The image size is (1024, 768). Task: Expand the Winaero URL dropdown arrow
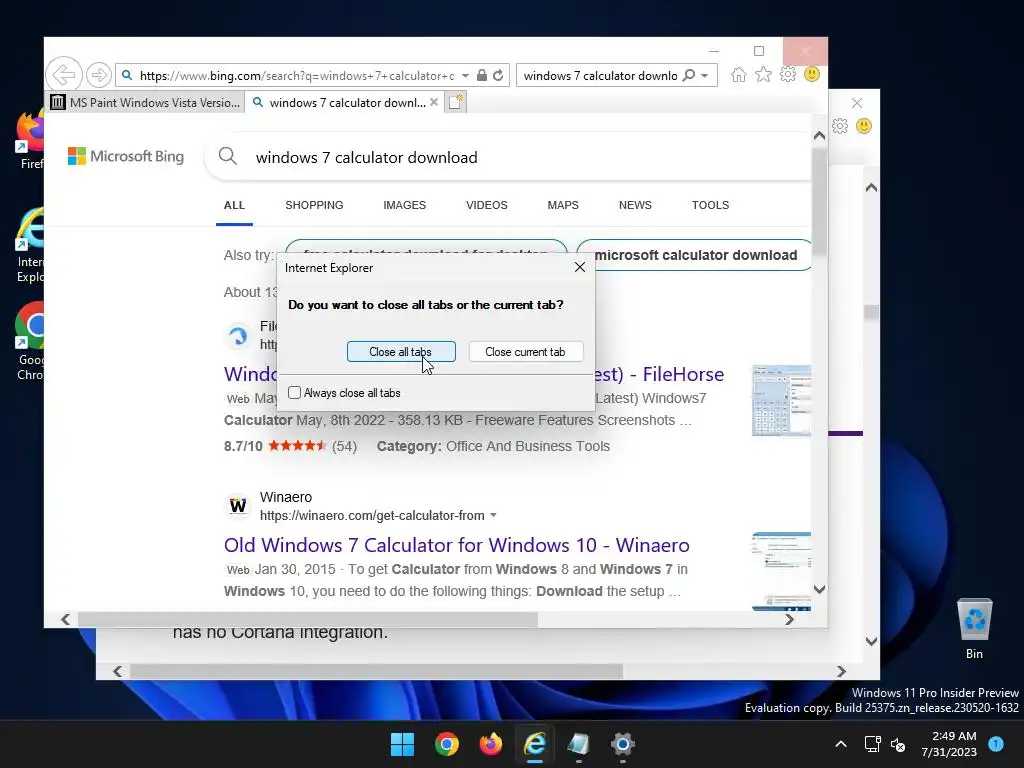pos(494,515)
